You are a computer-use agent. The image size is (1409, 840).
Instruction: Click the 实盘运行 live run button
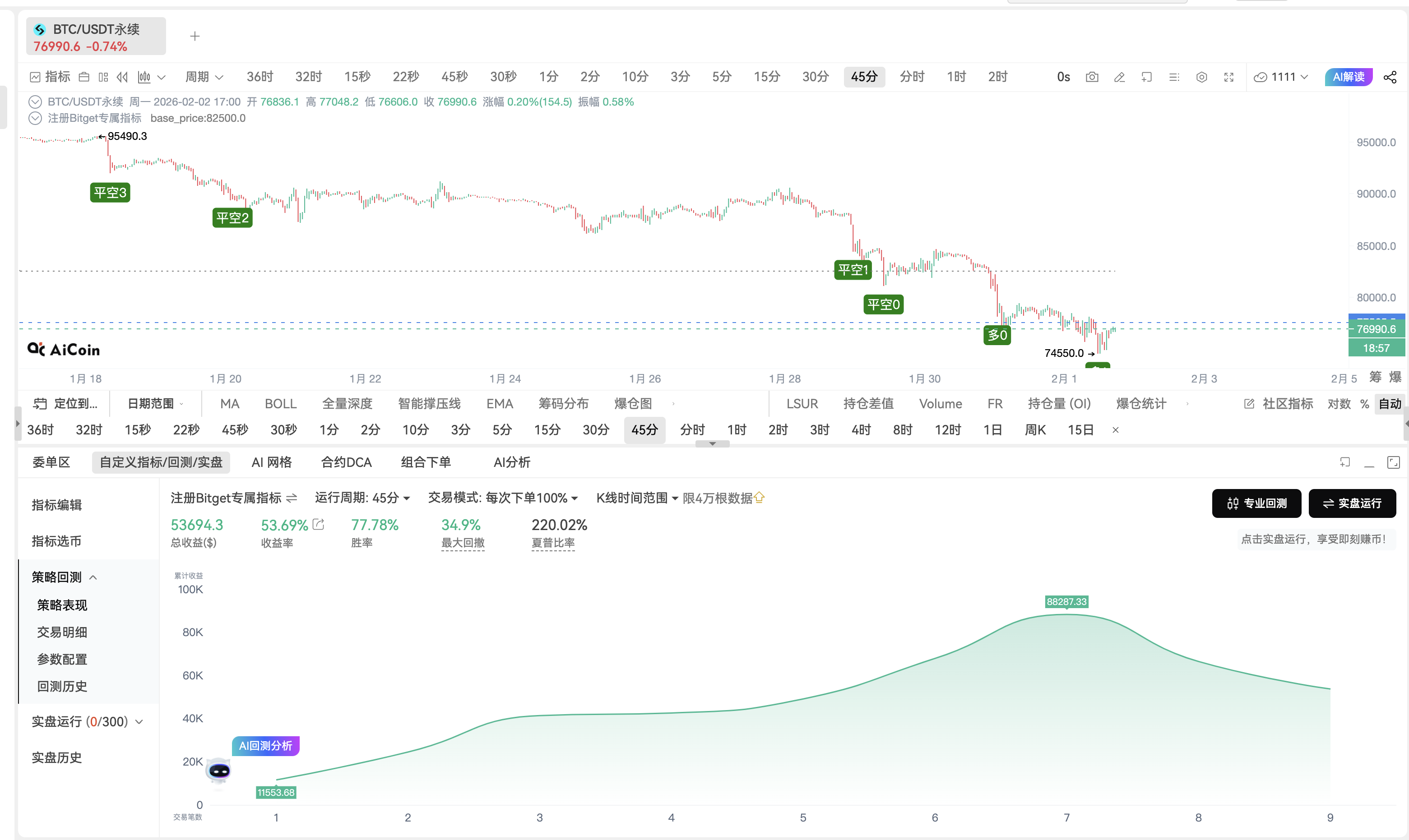tap(1352, 503)
